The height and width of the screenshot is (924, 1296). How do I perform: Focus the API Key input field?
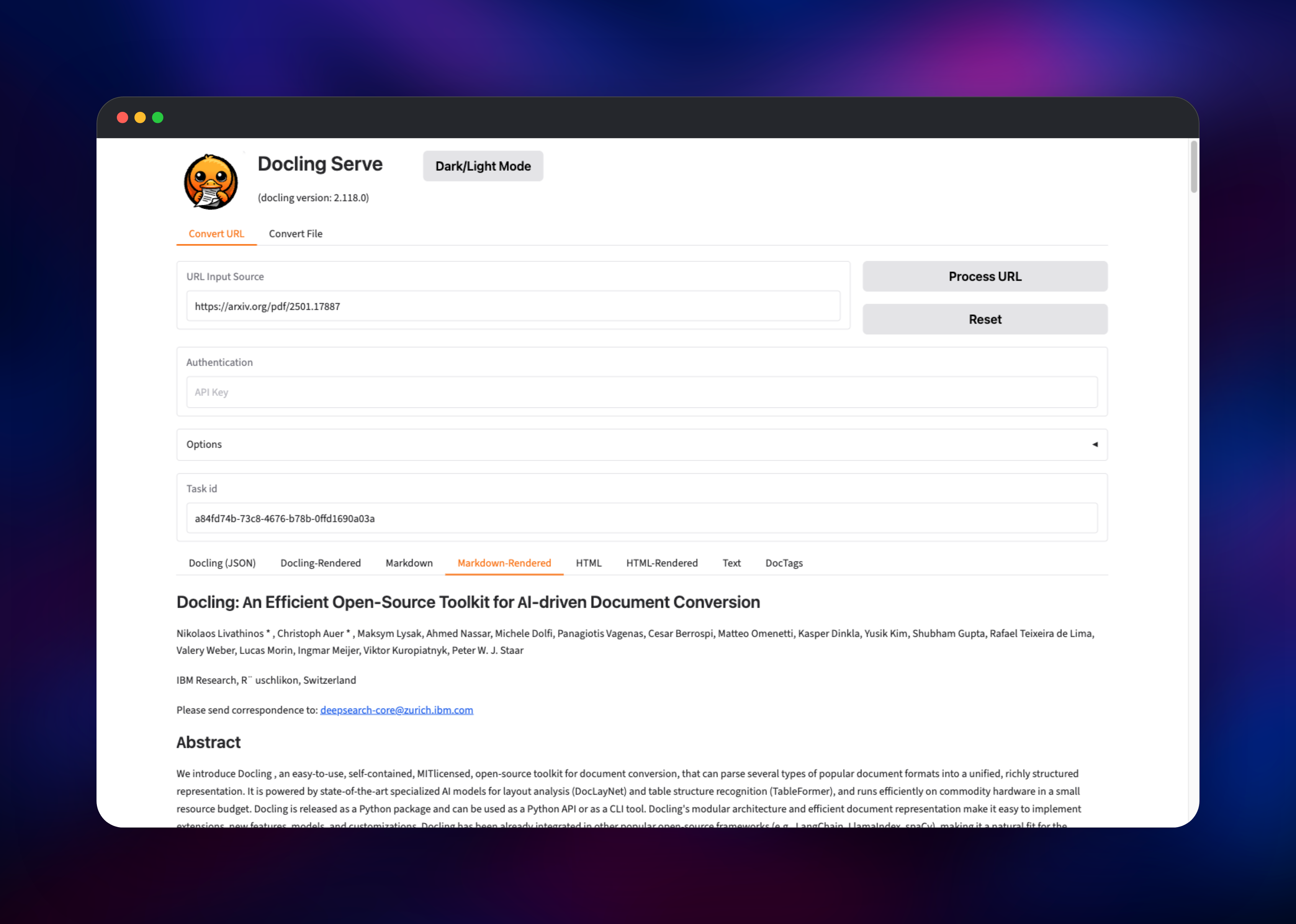pyautogui.click(x=642, y=392)
